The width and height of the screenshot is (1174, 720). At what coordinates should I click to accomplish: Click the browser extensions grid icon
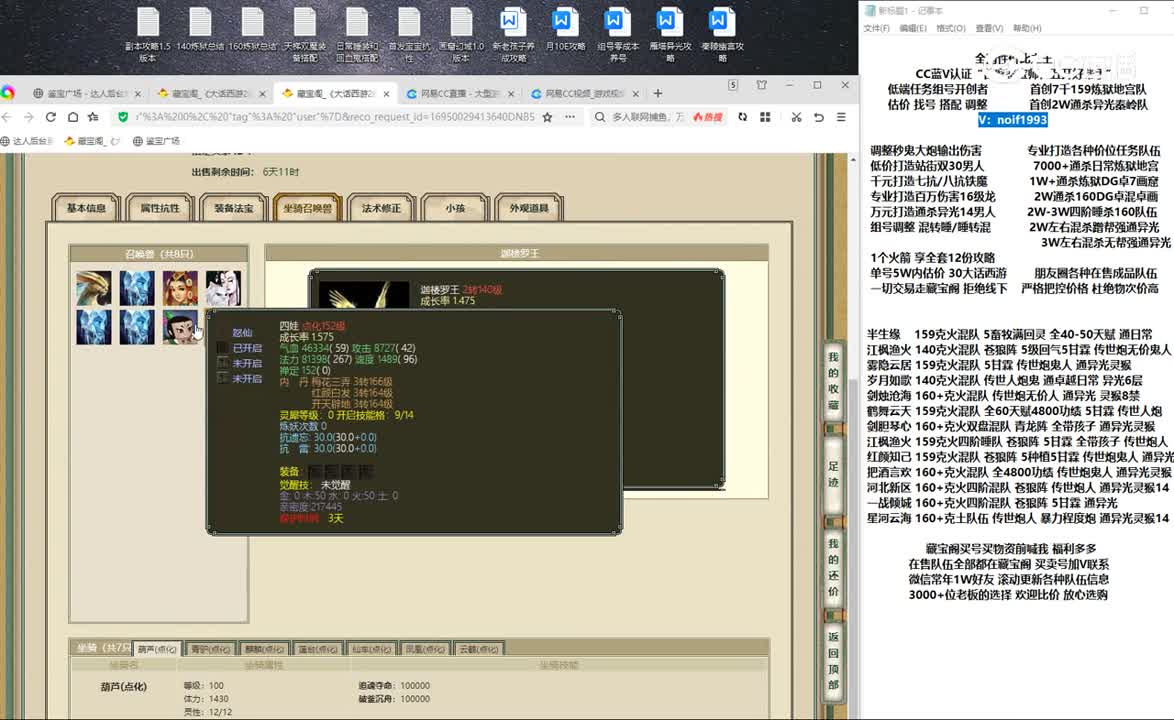coord(765,117)
